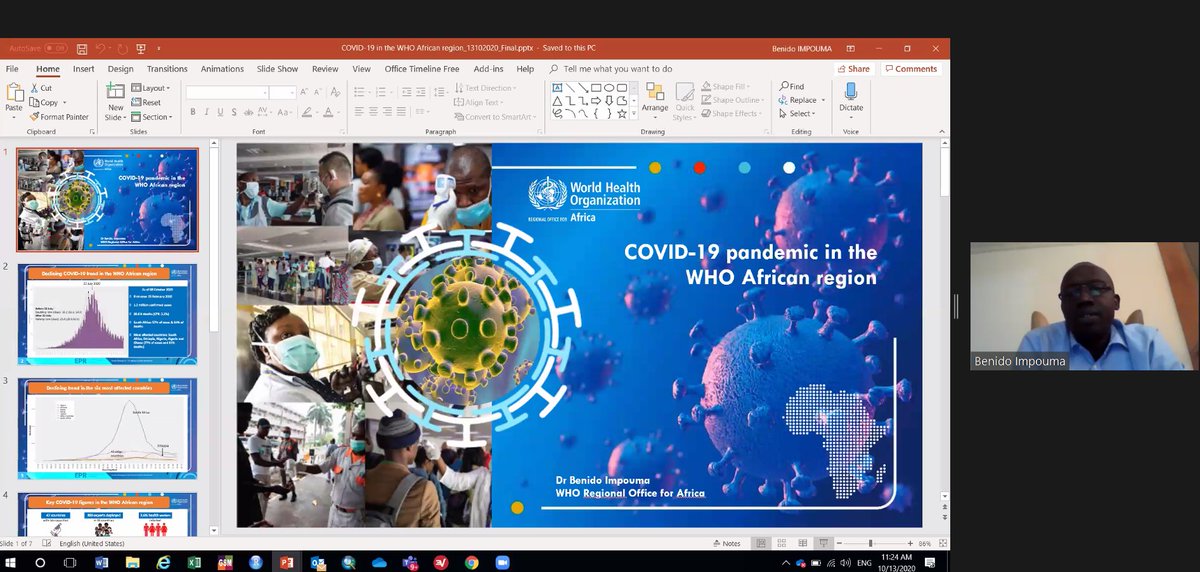Open the Slide Show tab
Image resolution: width=1200 pixels, height=572 pixels.
click(277, 69)
